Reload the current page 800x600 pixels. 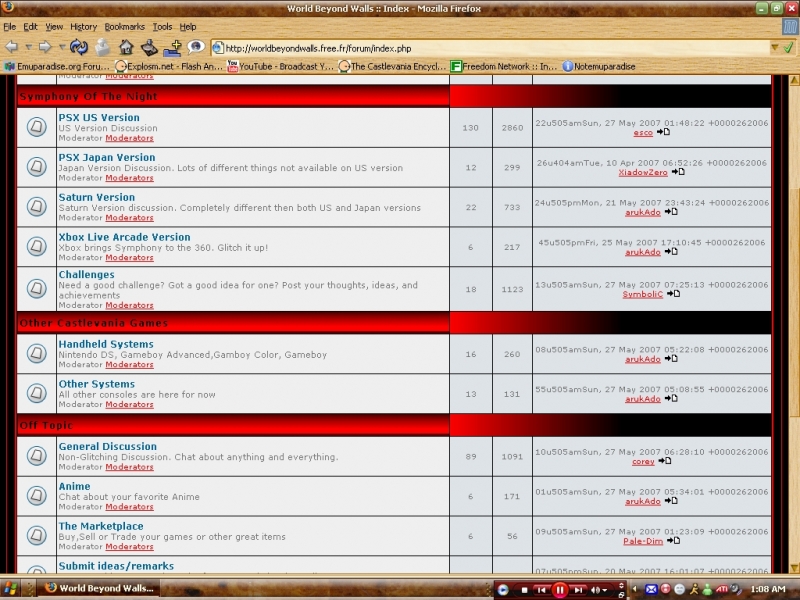pyautogui.click(x=79, y=47)
